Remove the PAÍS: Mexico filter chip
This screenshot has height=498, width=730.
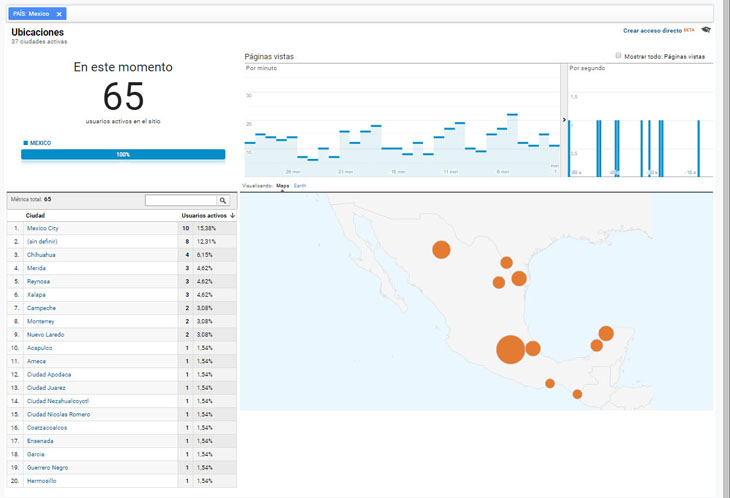coord(59,14)
